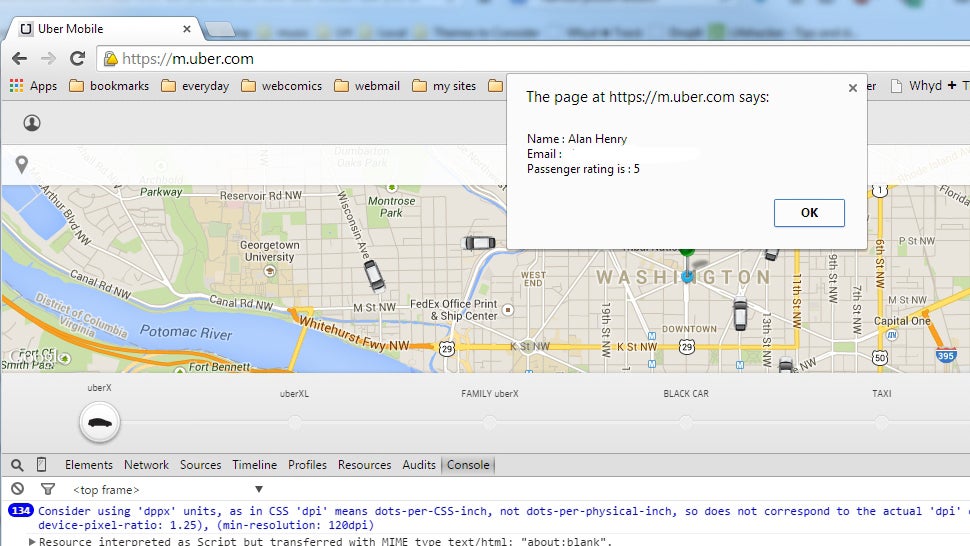
Task: Click the 'Name : Alan Henry' text
Action: pos(577,139)
